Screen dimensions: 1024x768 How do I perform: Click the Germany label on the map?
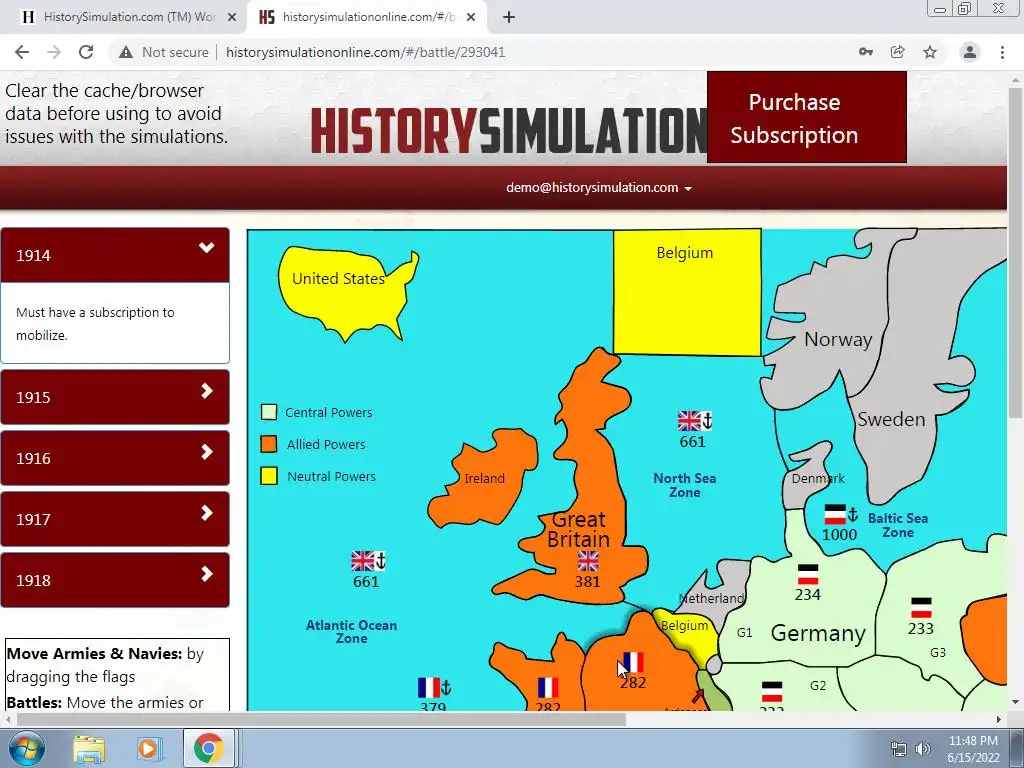pos(818,633)
